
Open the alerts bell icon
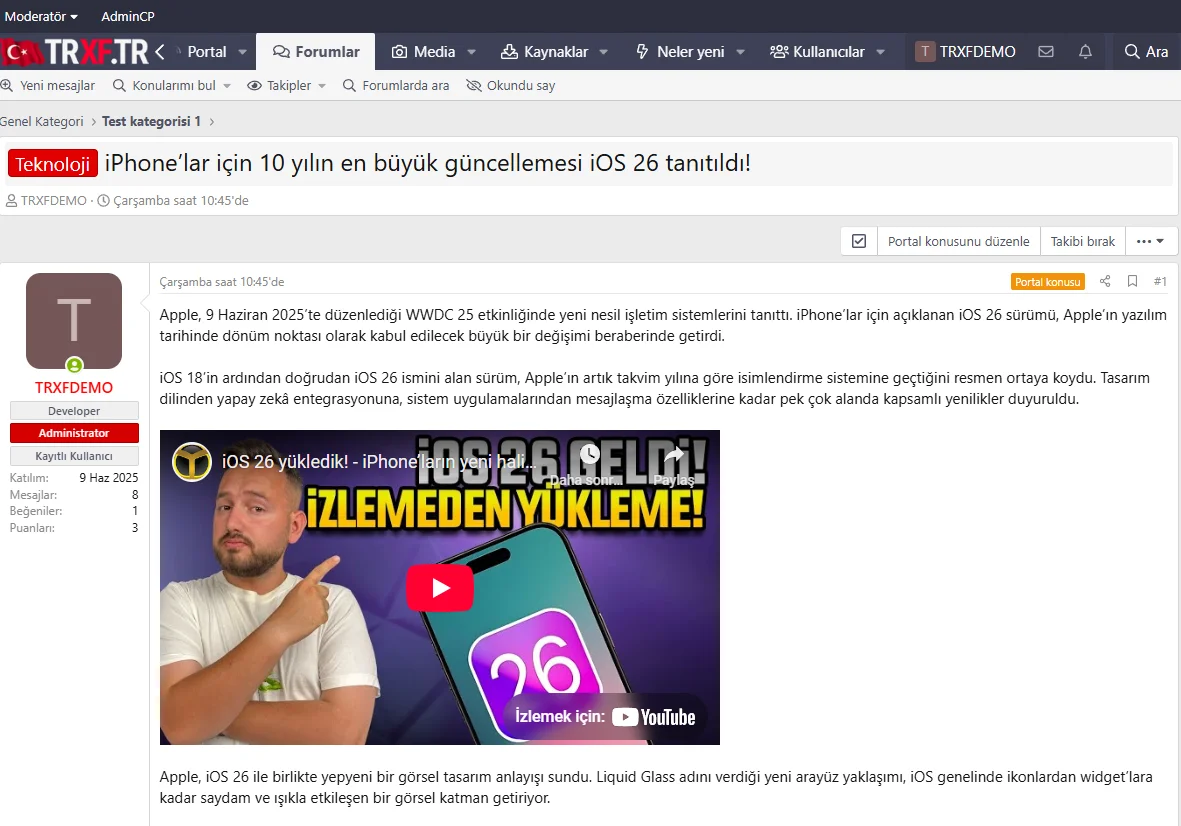coord(1085,52)
